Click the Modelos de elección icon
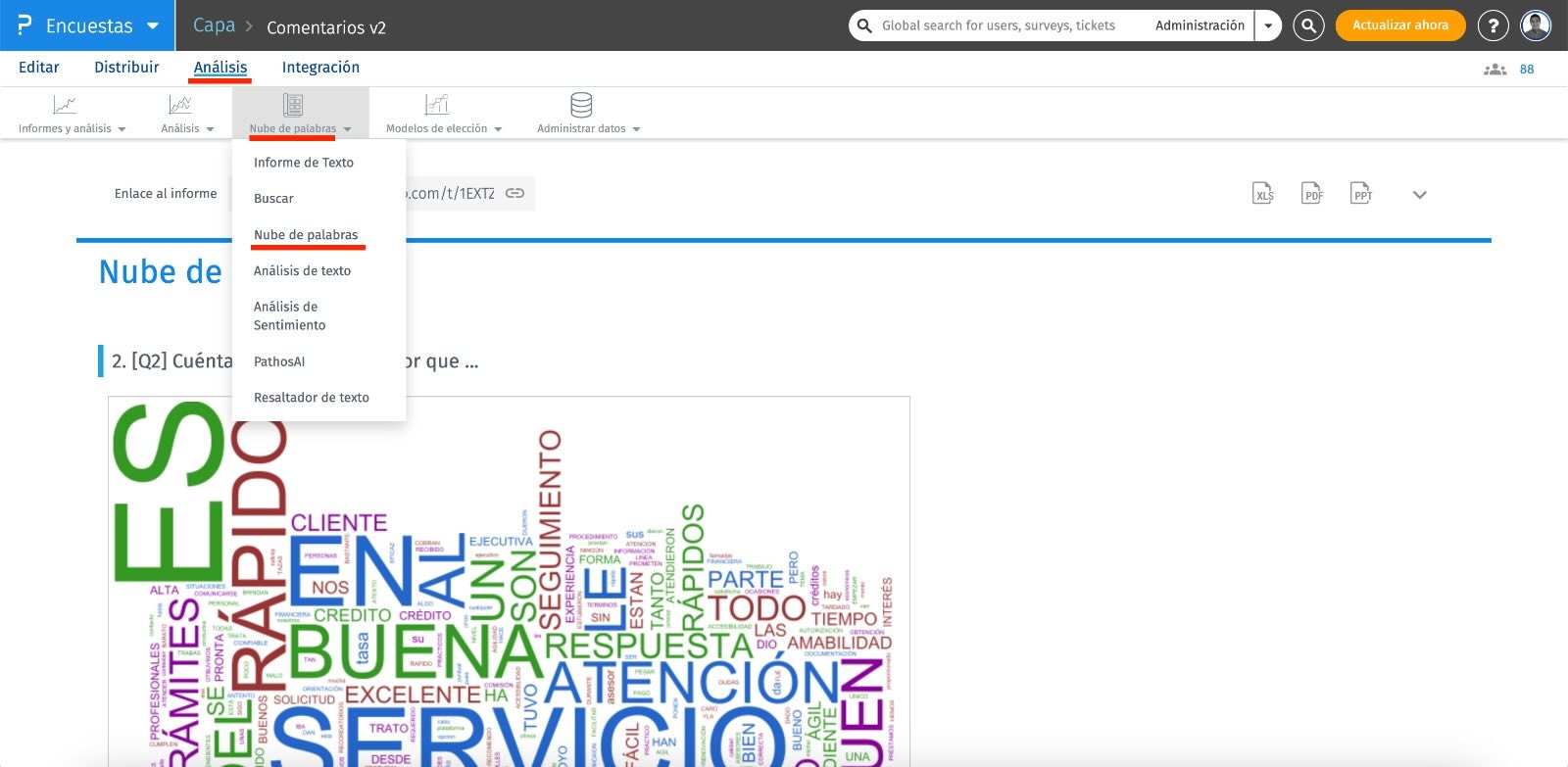Image resolution: width=1568 pixels, height=767 pixels. (x=437, y=105)
